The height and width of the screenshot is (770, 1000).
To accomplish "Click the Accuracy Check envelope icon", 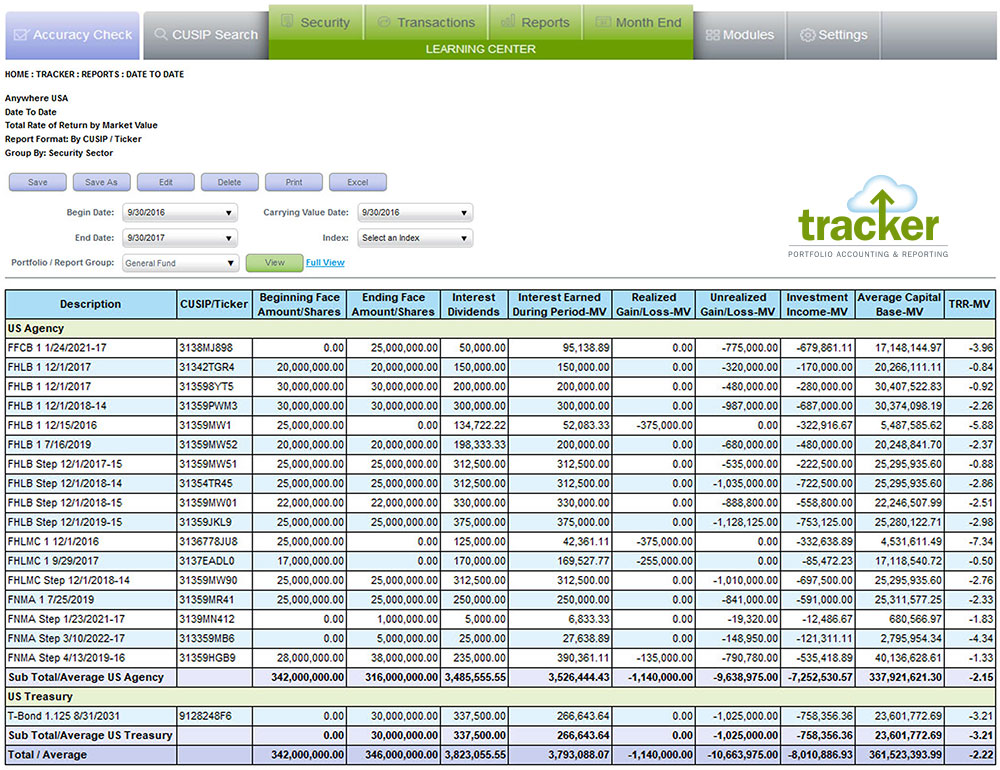I will (20, 35).
